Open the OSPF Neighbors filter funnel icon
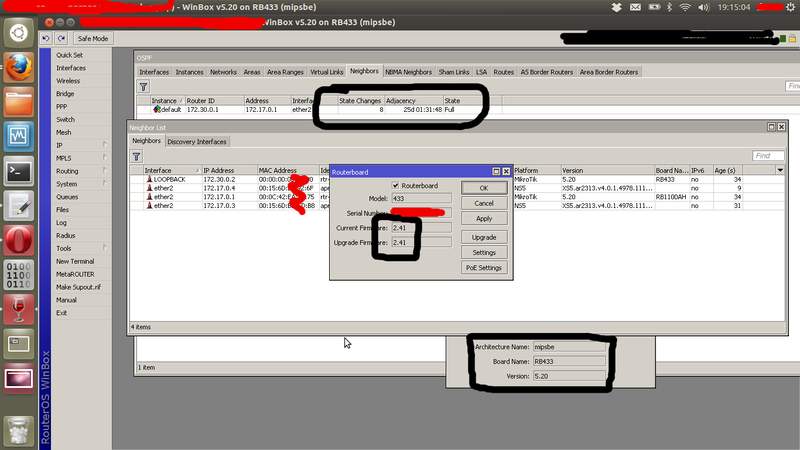 click(143, 87)
